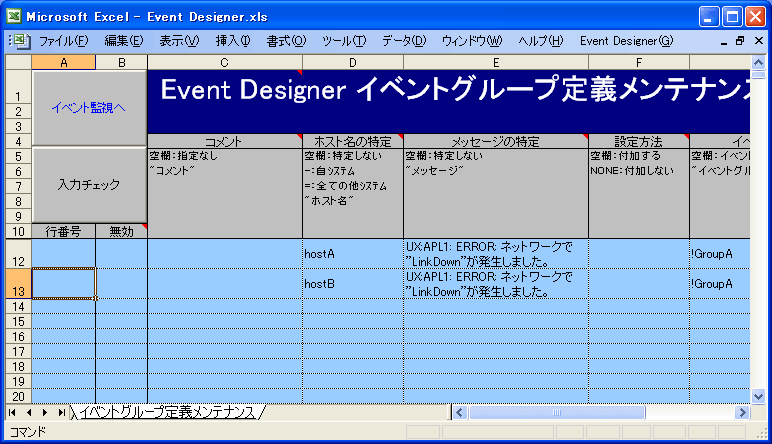Click the vertical scrollbar down arrow
772x444 pixels.
758,396
